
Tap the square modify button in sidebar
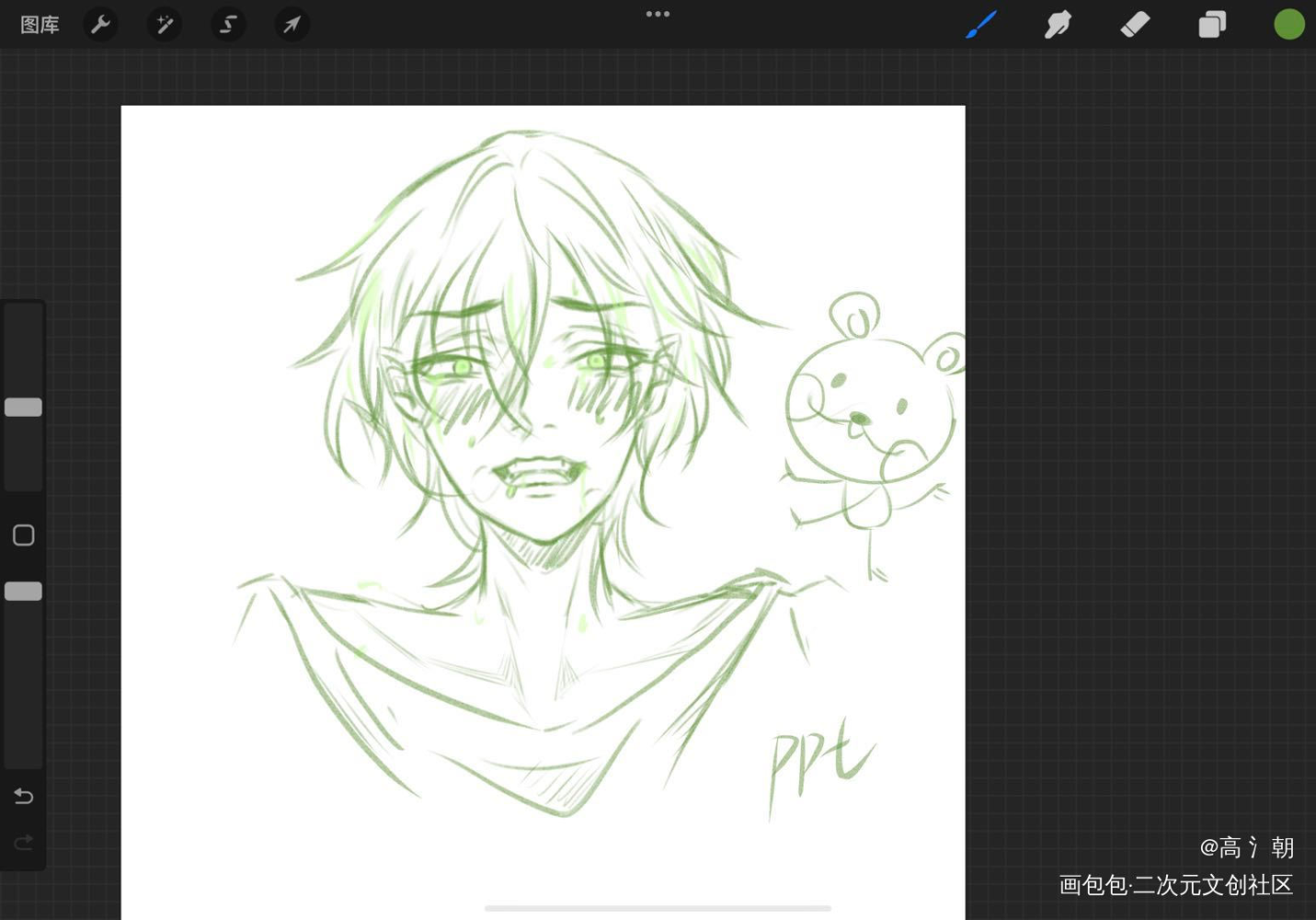[24, 535]
